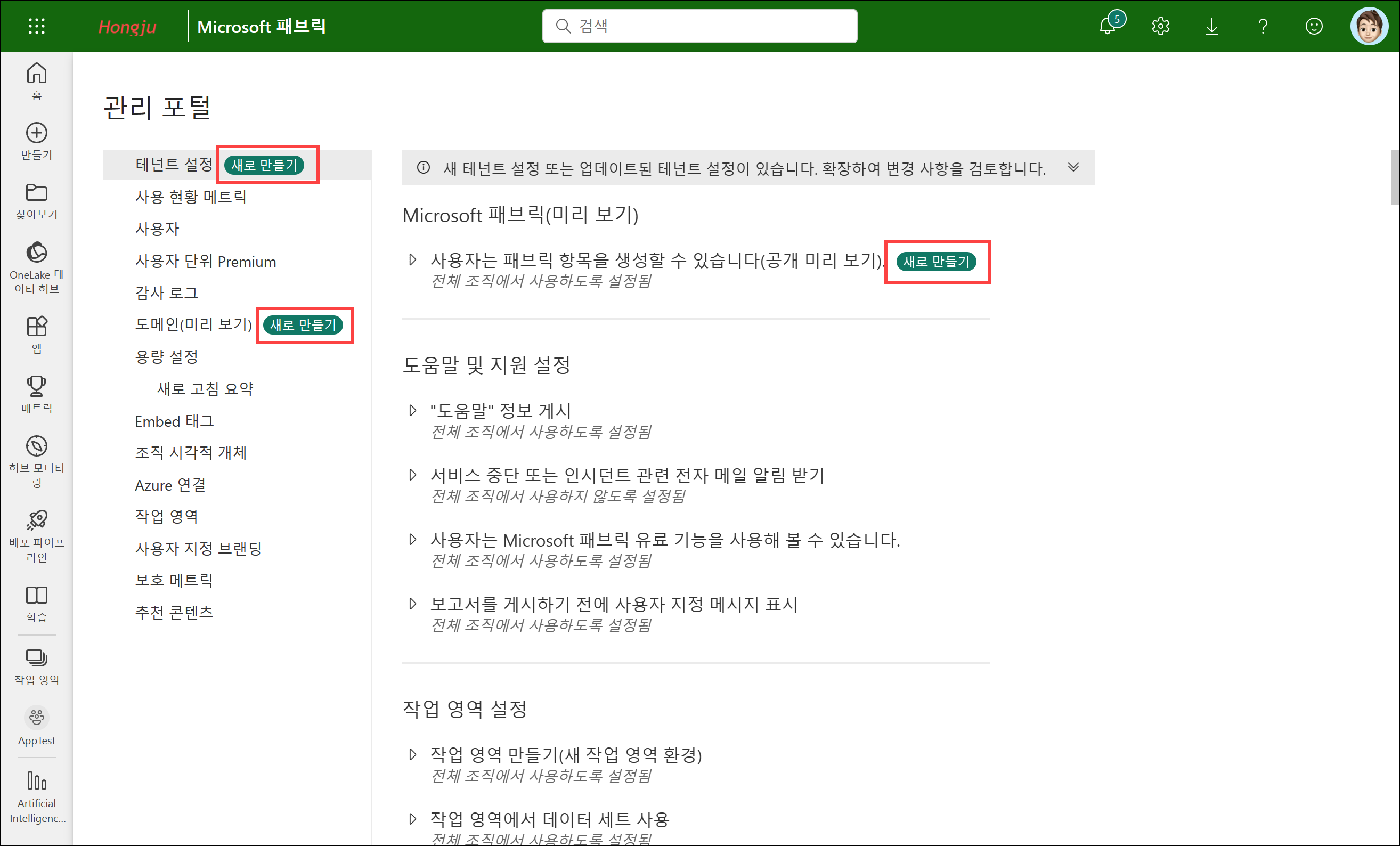
Task: Open OneLake 데이터 허브 in sidebar
Action: pyautogui.click(x=36, y=268)
